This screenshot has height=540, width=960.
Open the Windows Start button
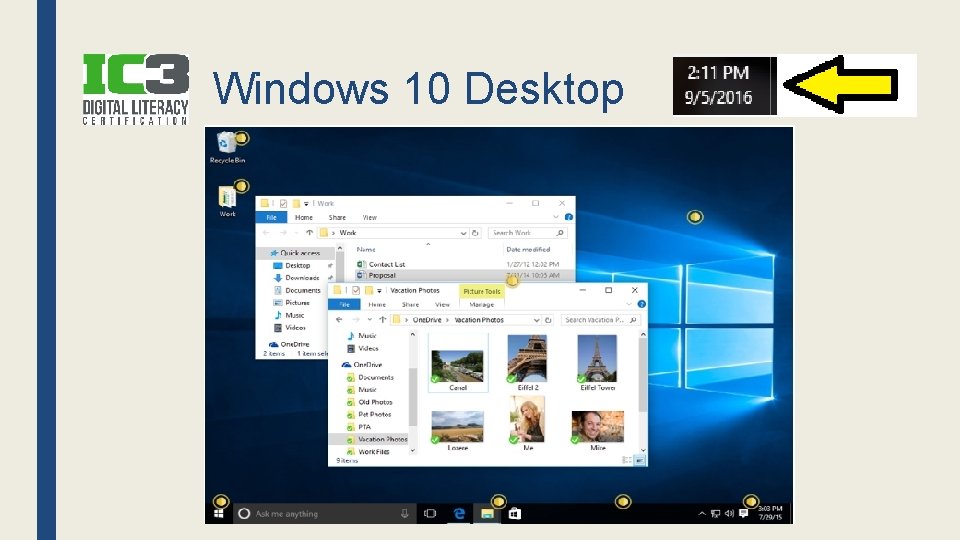pyautogui.click(x=219, y=514)
